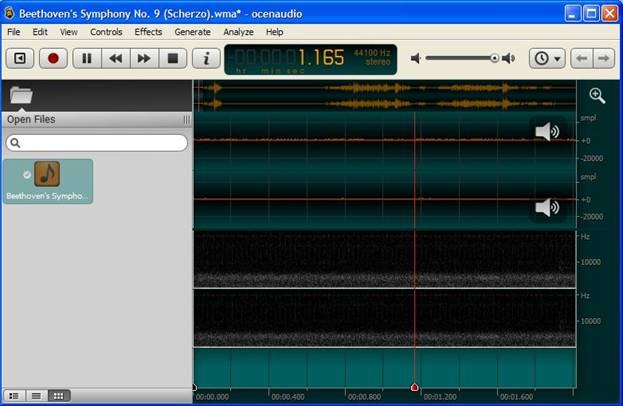Select the Beethoven's Symphony file thumbnail
Screen dimensions: 623x406
pos(47,181)
